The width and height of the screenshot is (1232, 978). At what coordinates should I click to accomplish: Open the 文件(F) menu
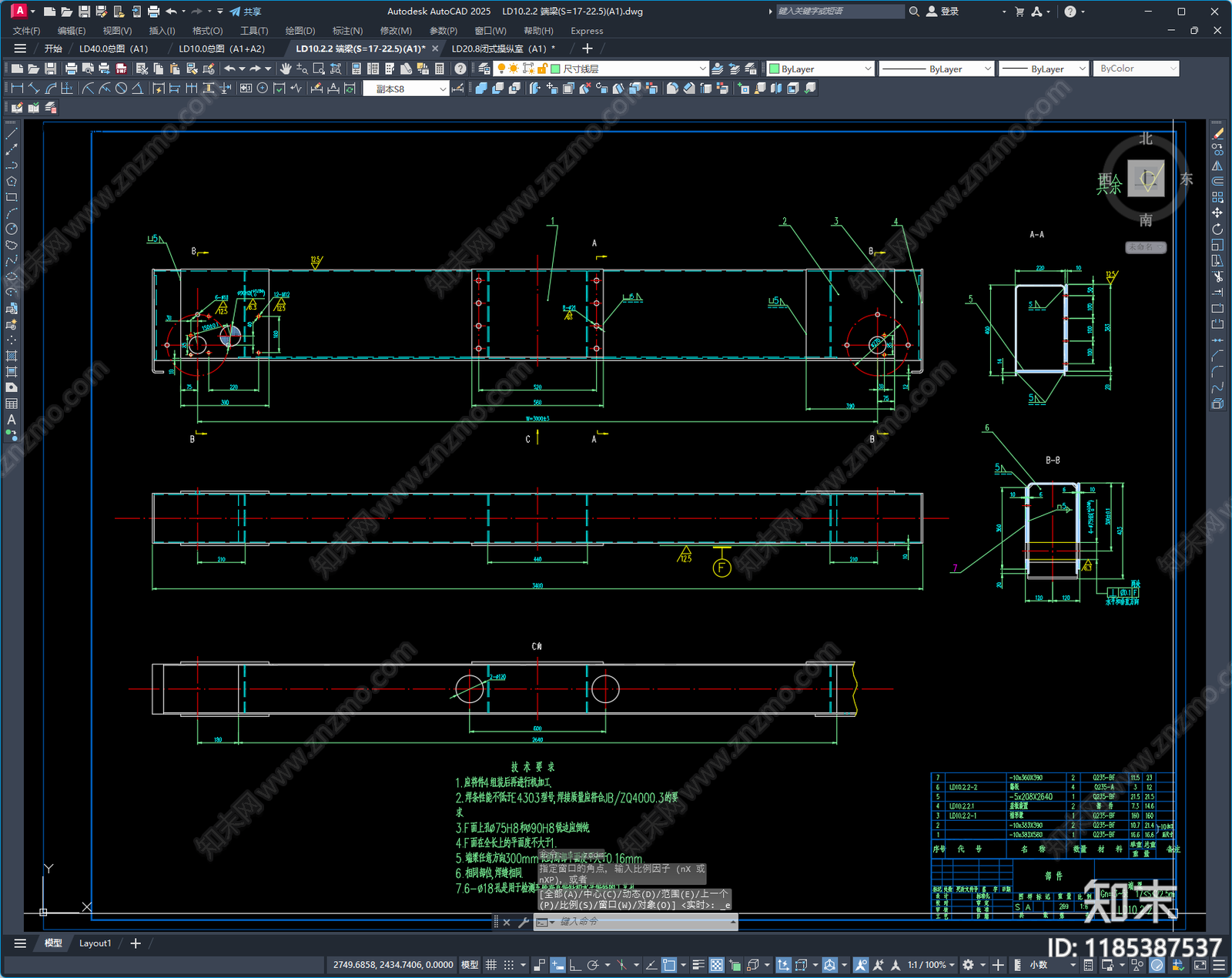[27, 31]
